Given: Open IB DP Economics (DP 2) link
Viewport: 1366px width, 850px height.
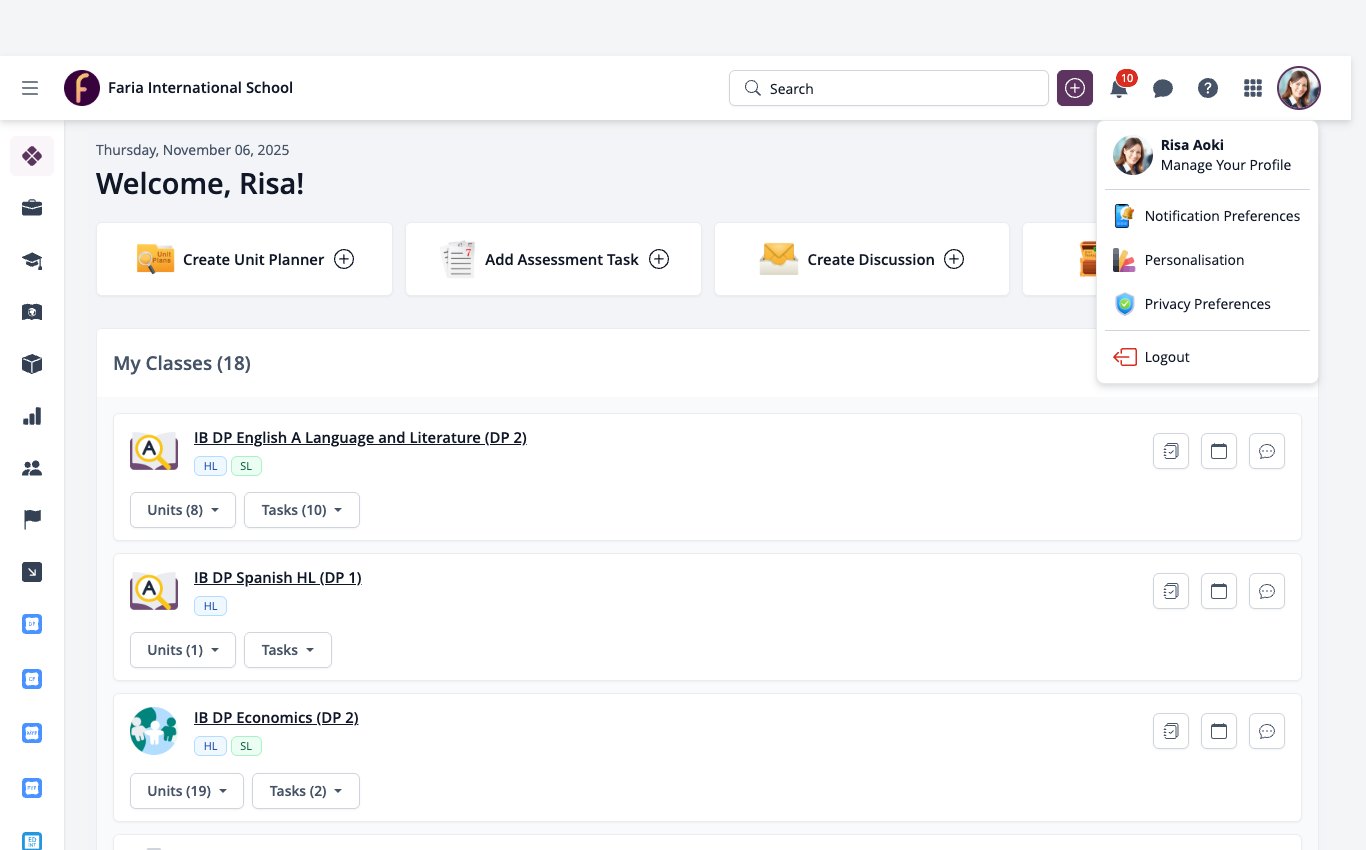Looking at the screenshot, I should click(x=276, y=718).
